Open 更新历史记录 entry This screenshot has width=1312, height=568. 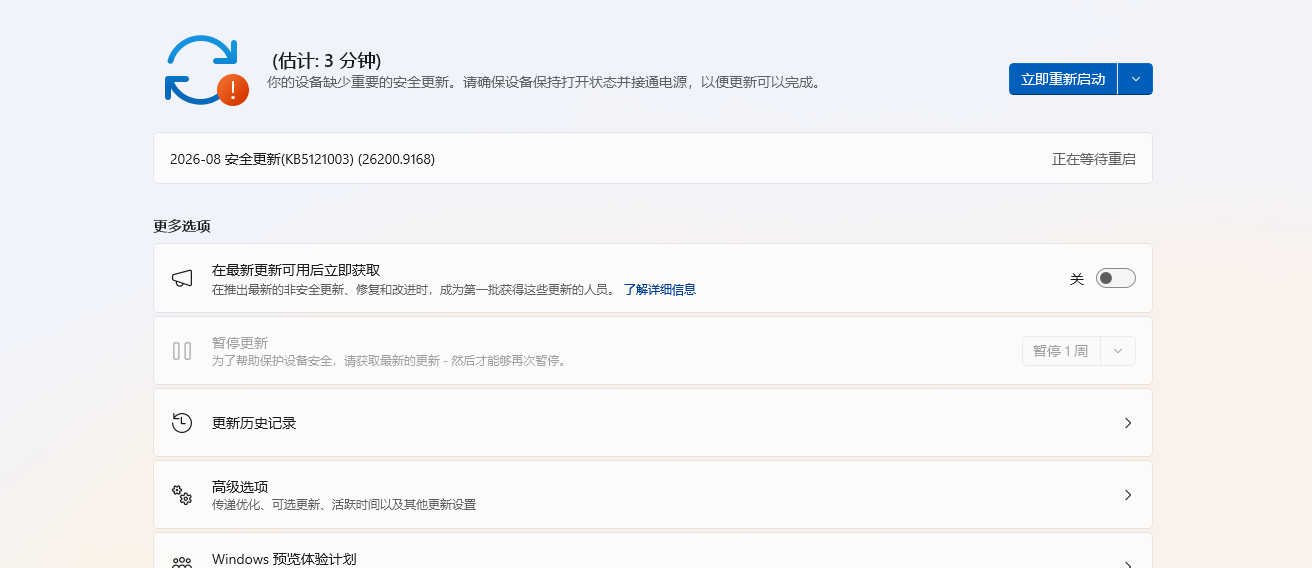tap(653, 423)
